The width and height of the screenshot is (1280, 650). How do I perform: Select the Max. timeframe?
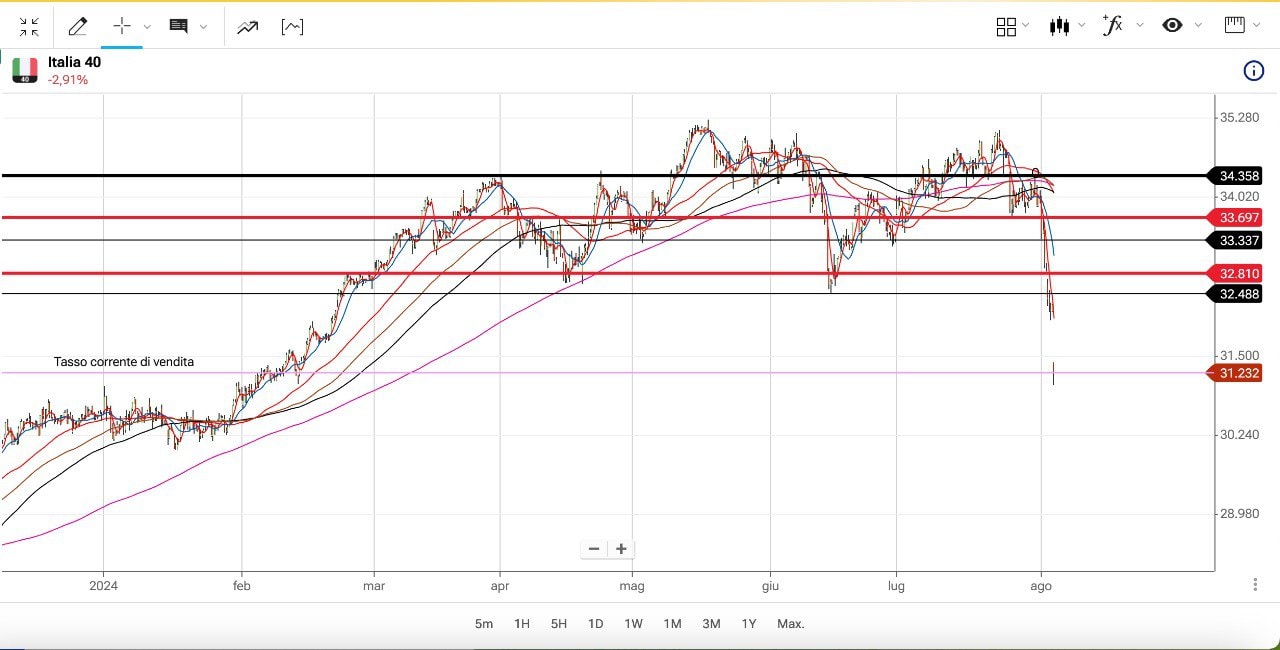(791, 624)
